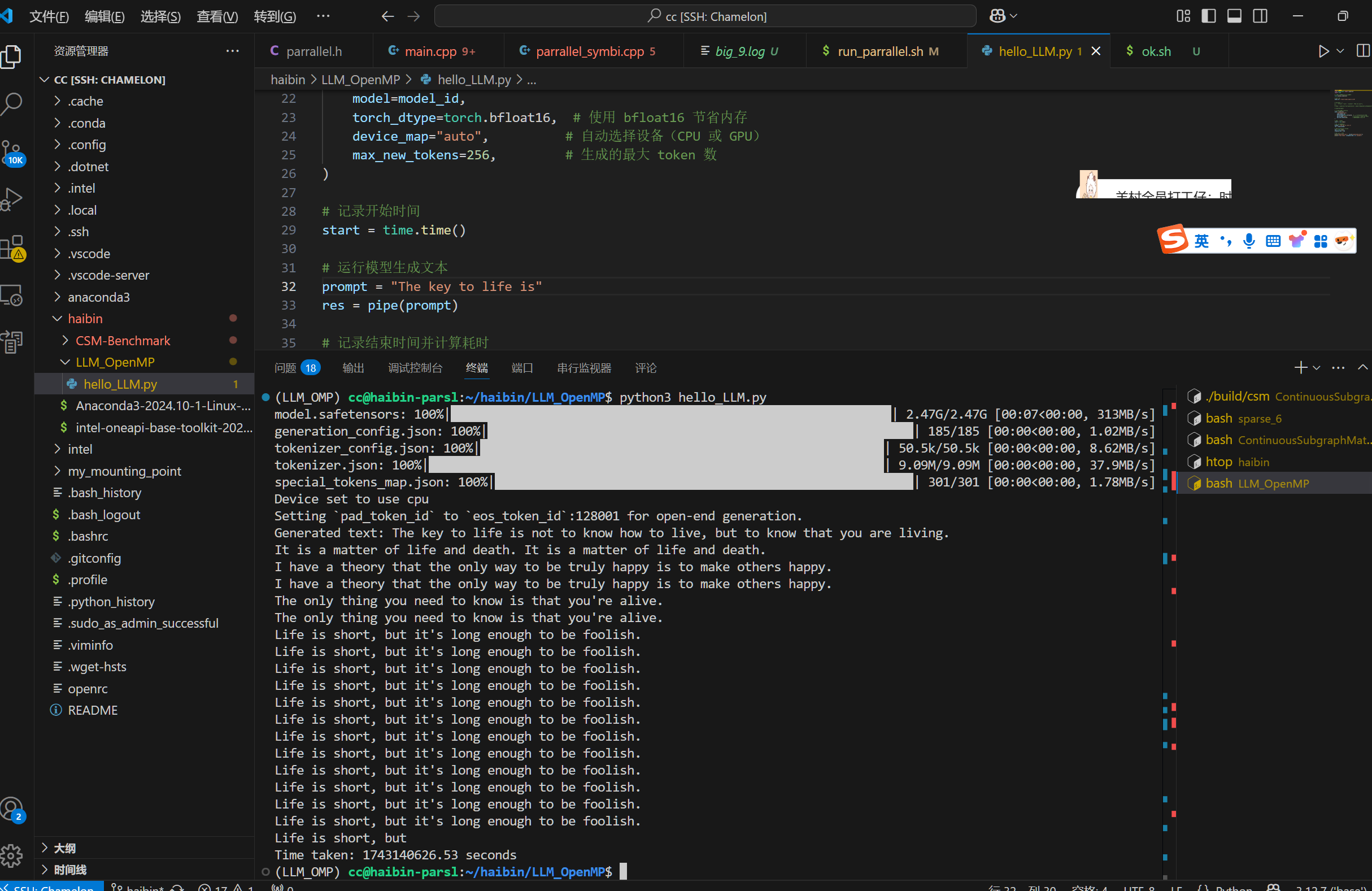Click Customize Layout icon
Screen dimensions: 1372x891
click(1183, 16)
